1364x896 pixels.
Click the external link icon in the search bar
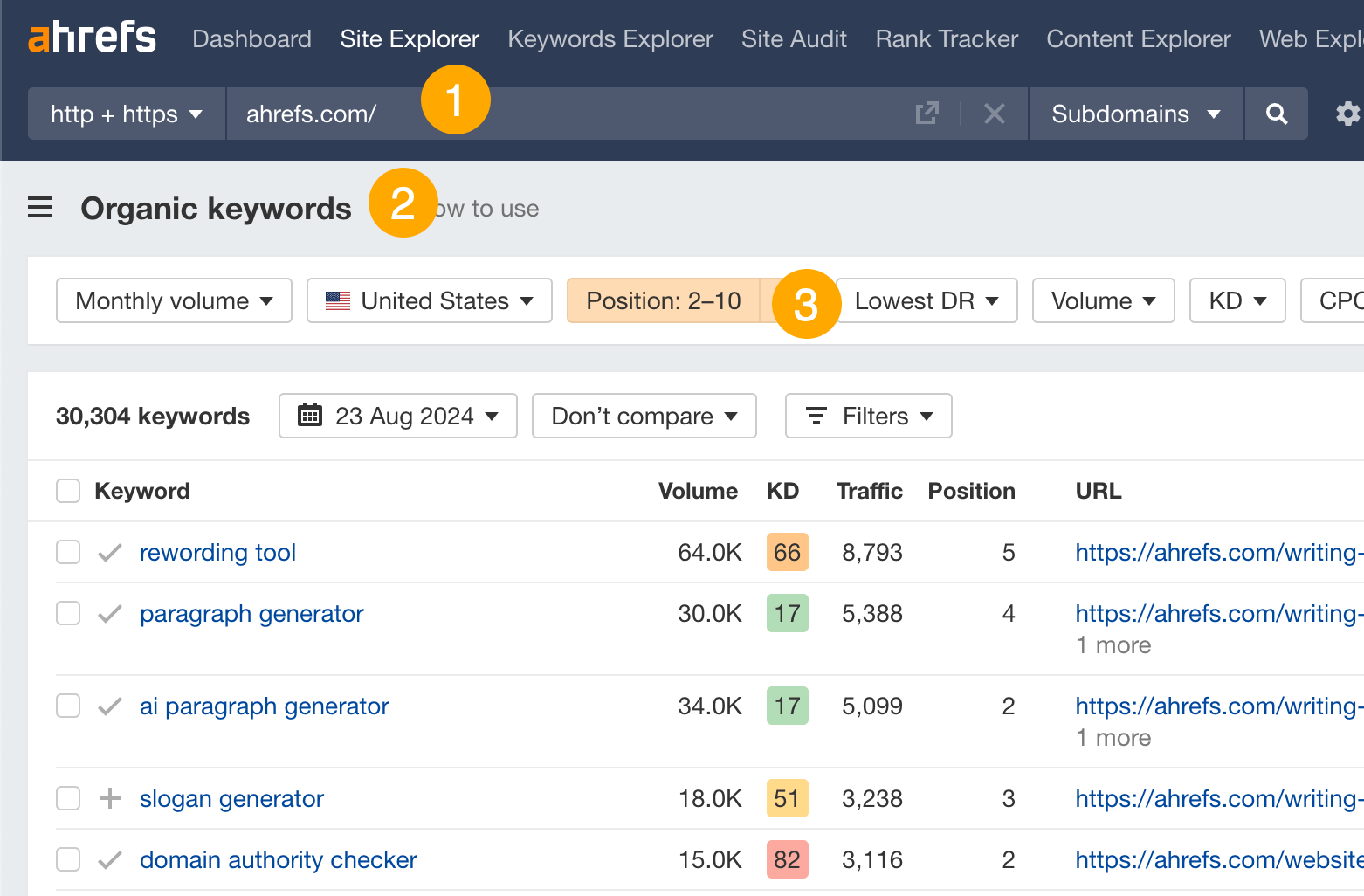tap(927, 113)
